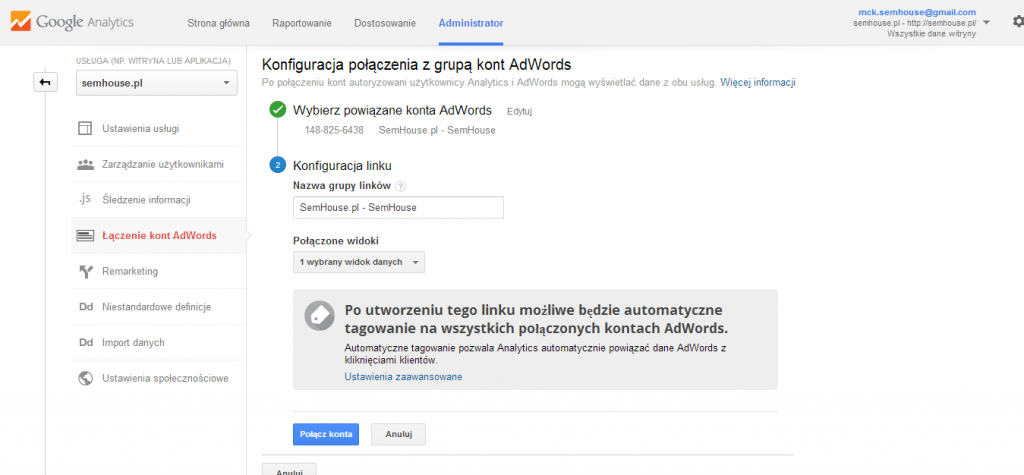Click the Remarketing funnel icon
The width and height of the screenshot is (1024, 475).
[85, 271]
